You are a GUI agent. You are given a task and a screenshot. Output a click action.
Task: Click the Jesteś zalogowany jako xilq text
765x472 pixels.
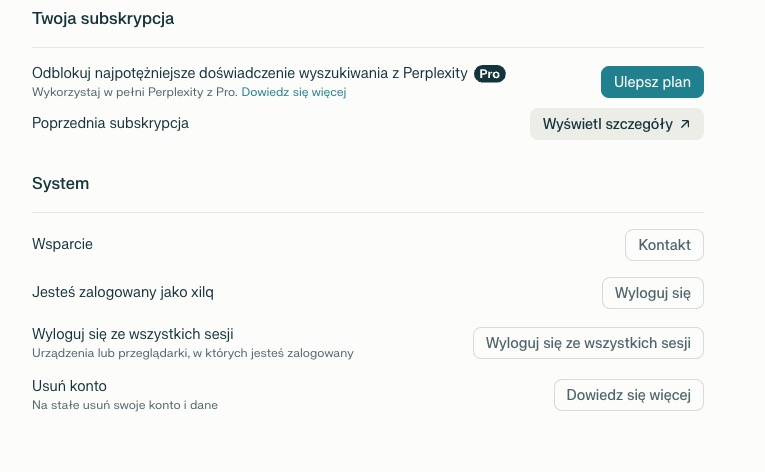(123, 293)
